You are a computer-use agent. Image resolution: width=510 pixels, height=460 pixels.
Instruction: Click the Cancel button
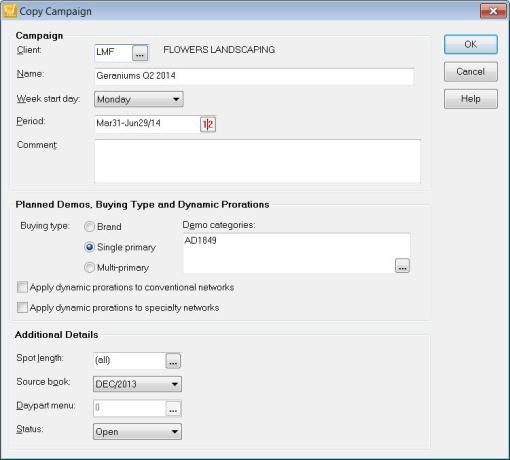pyautogui.click(x=471, y=72)
